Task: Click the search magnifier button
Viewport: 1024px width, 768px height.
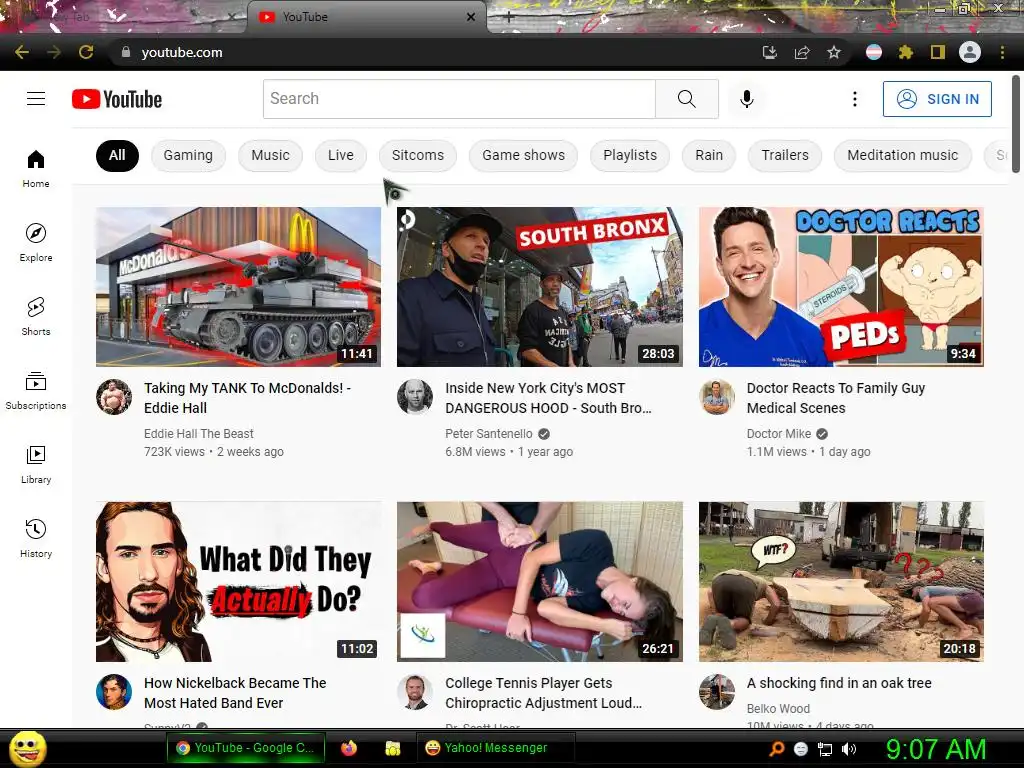Action: coord(686,99)
